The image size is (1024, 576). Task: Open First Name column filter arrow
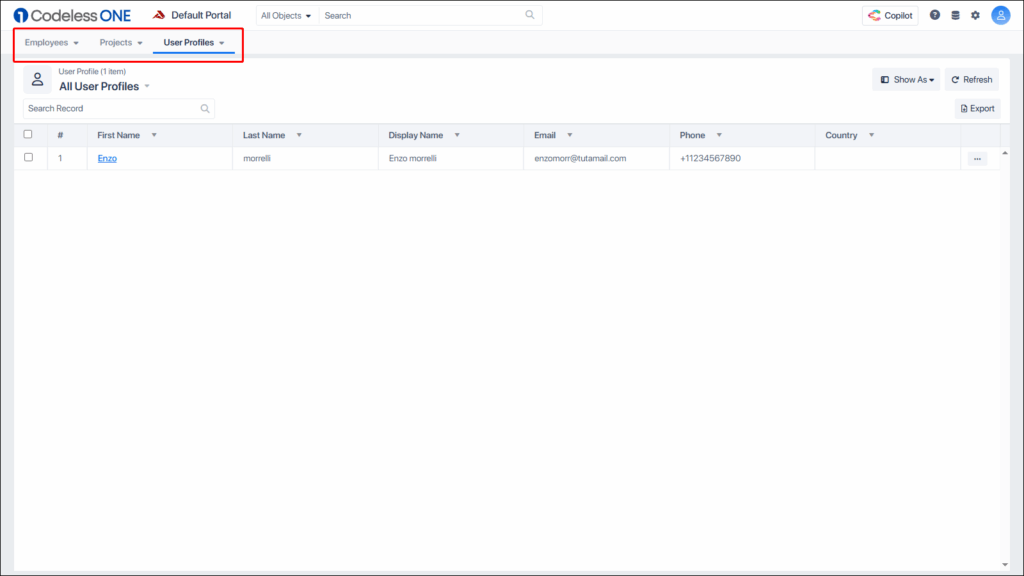[154, 135]
